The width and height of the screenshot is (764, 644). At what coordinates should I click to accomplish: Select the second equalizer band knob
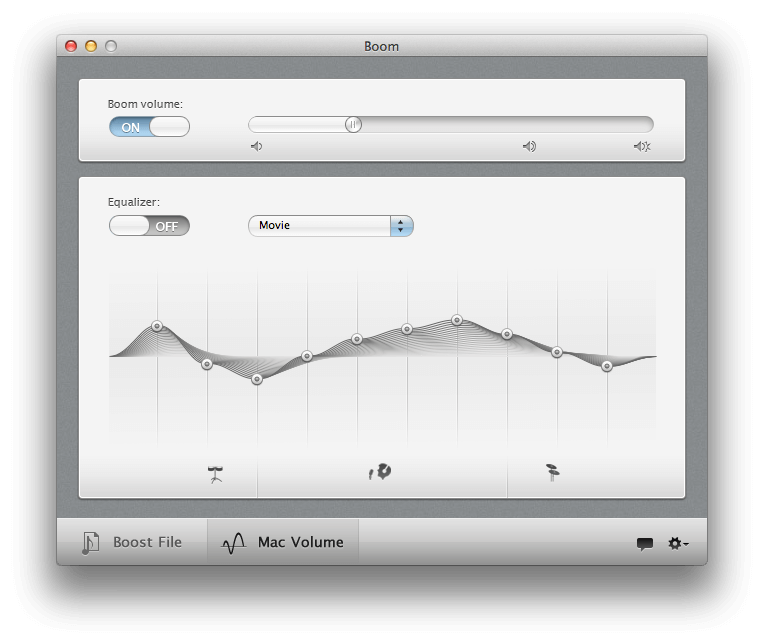(207, 364)
